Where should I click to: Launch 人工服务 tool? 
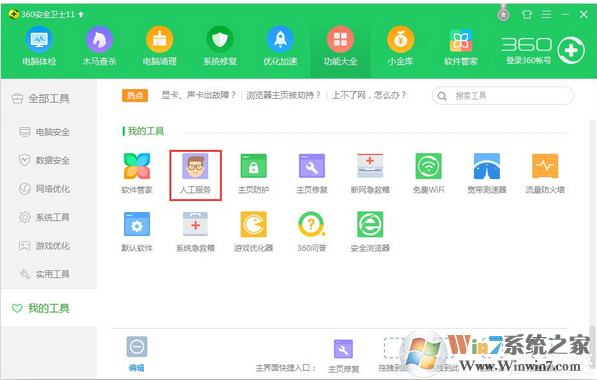195,174
